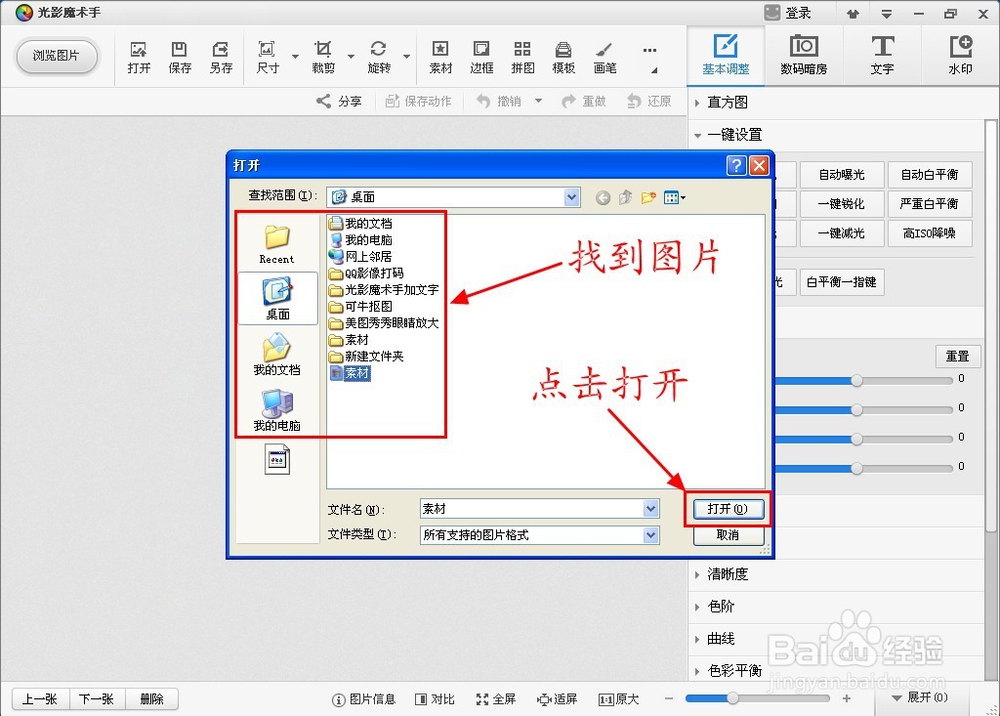Select the 画笔 (Brush) tool icon
Screen dimensions: 1000x716
click(605, 57)
